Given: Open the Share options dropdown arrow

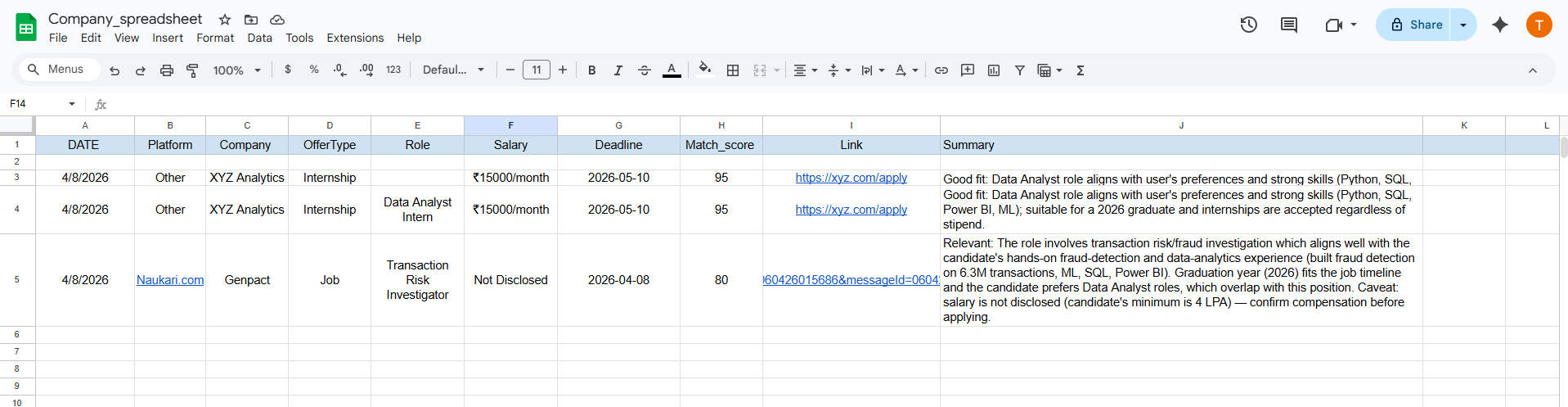Looking at the screenshot, I should (x=1463, y=25).
